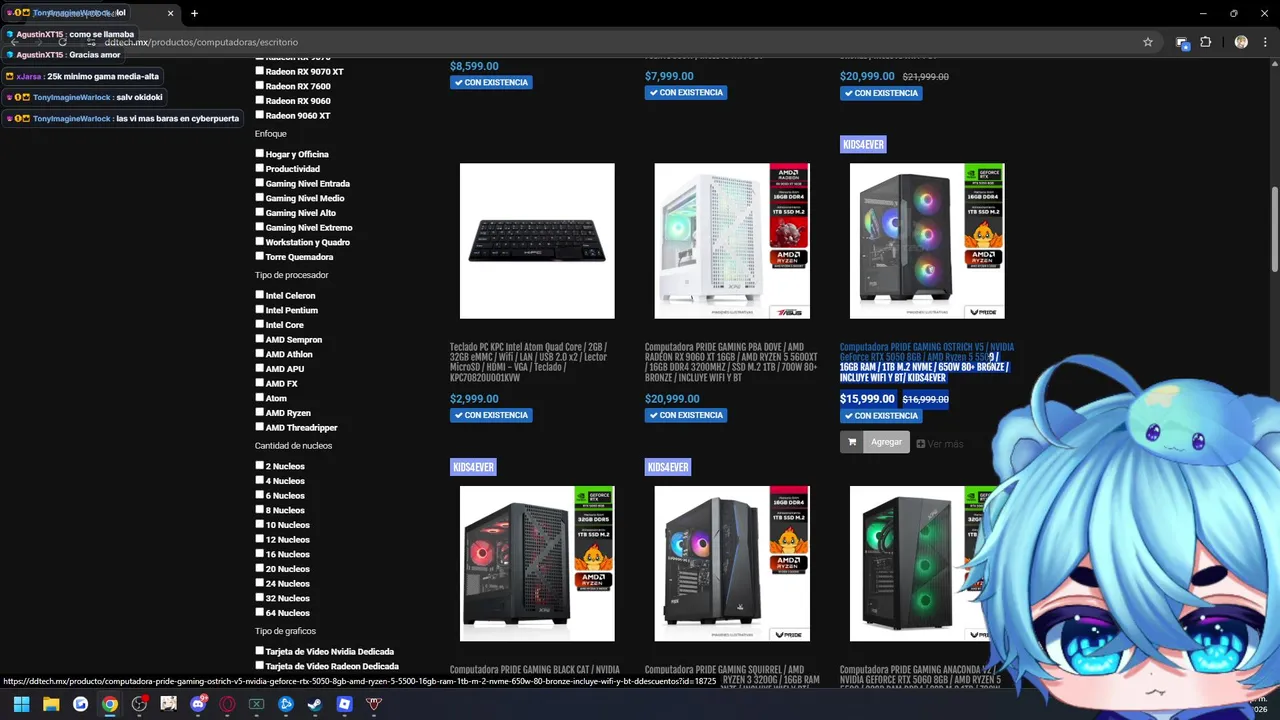Check the Intel Celeron processor filter
This screenshot has width=1280, height=720.
point(260,295)
